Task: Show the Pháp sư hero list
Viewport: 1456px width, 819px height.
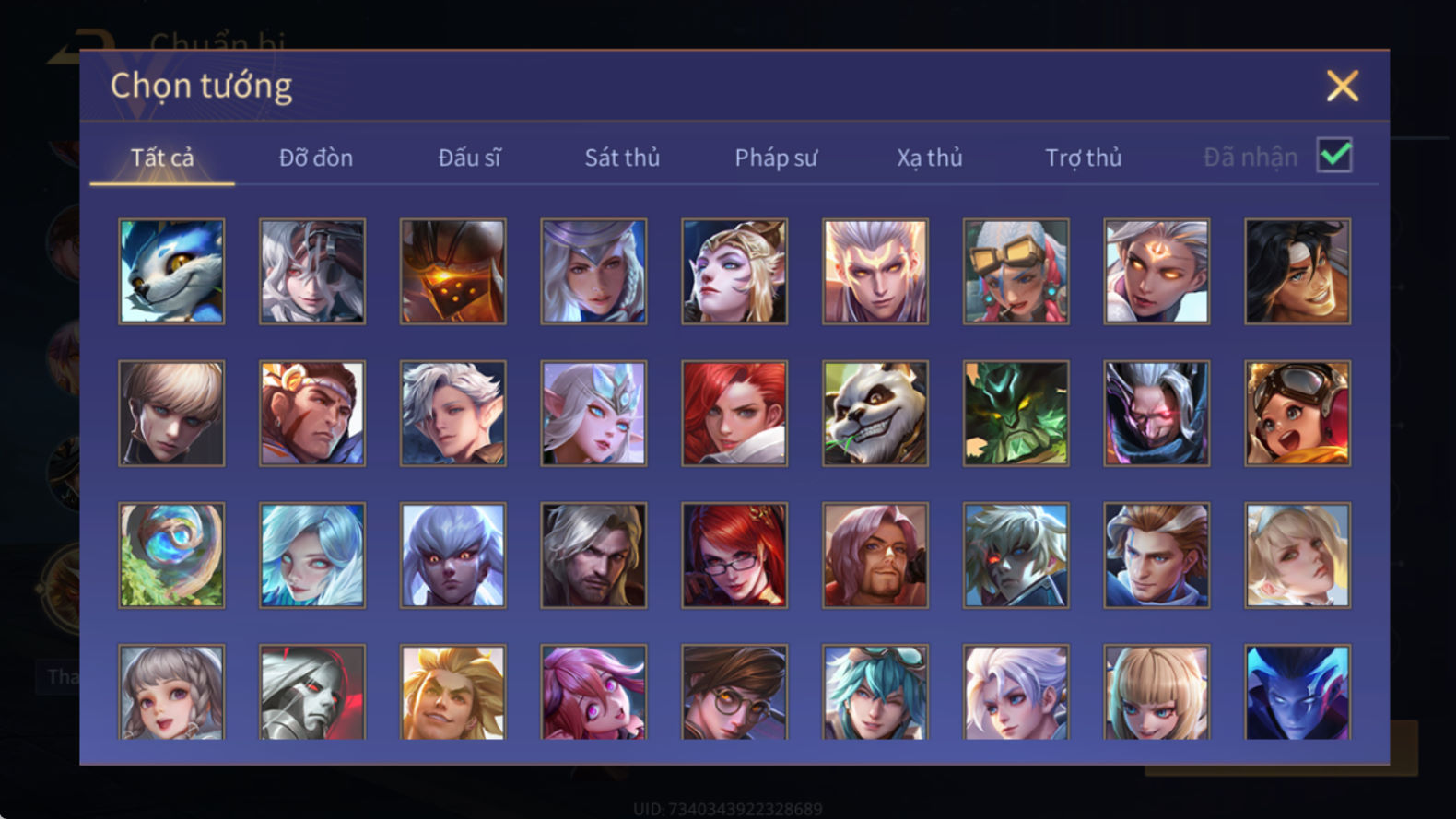Action: (x=776, y=158)
